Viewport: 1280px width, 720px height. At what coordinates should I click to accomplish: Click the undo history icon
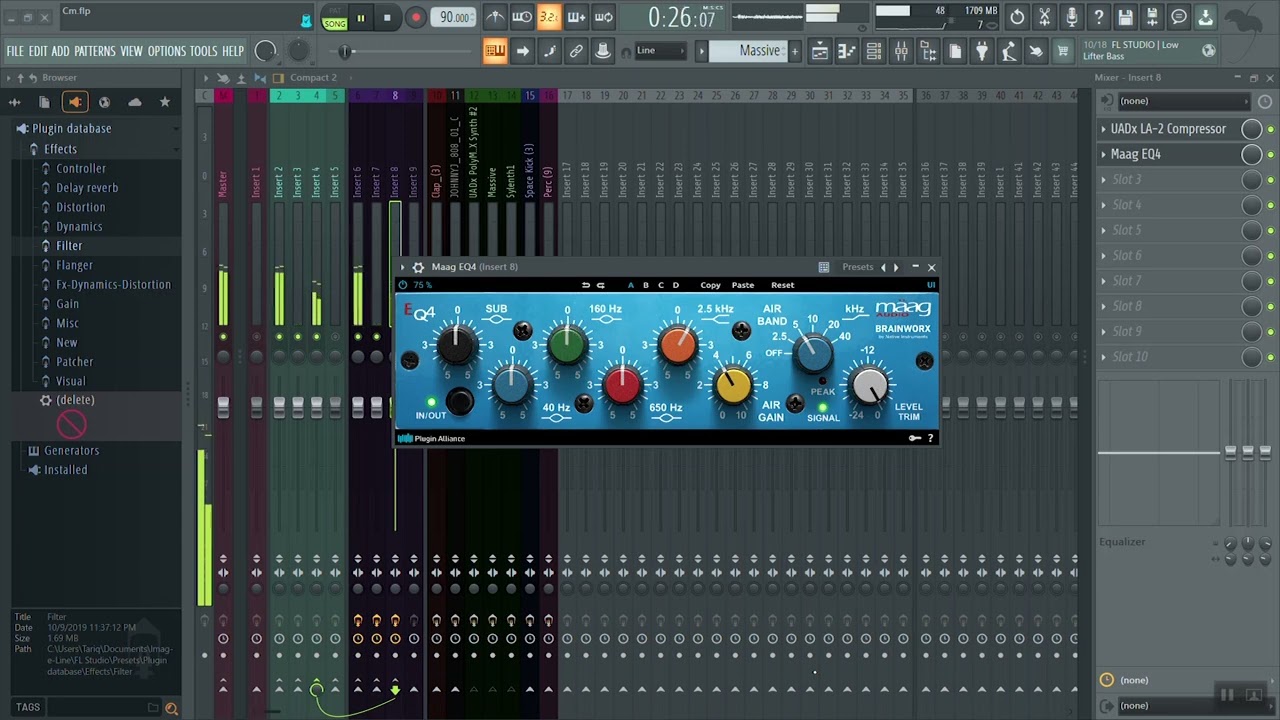coord(1017,17)
